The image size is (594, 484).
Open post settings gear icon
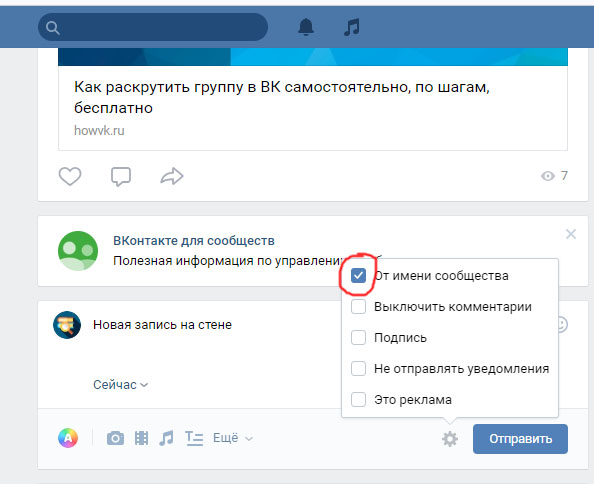click(450, 439)
